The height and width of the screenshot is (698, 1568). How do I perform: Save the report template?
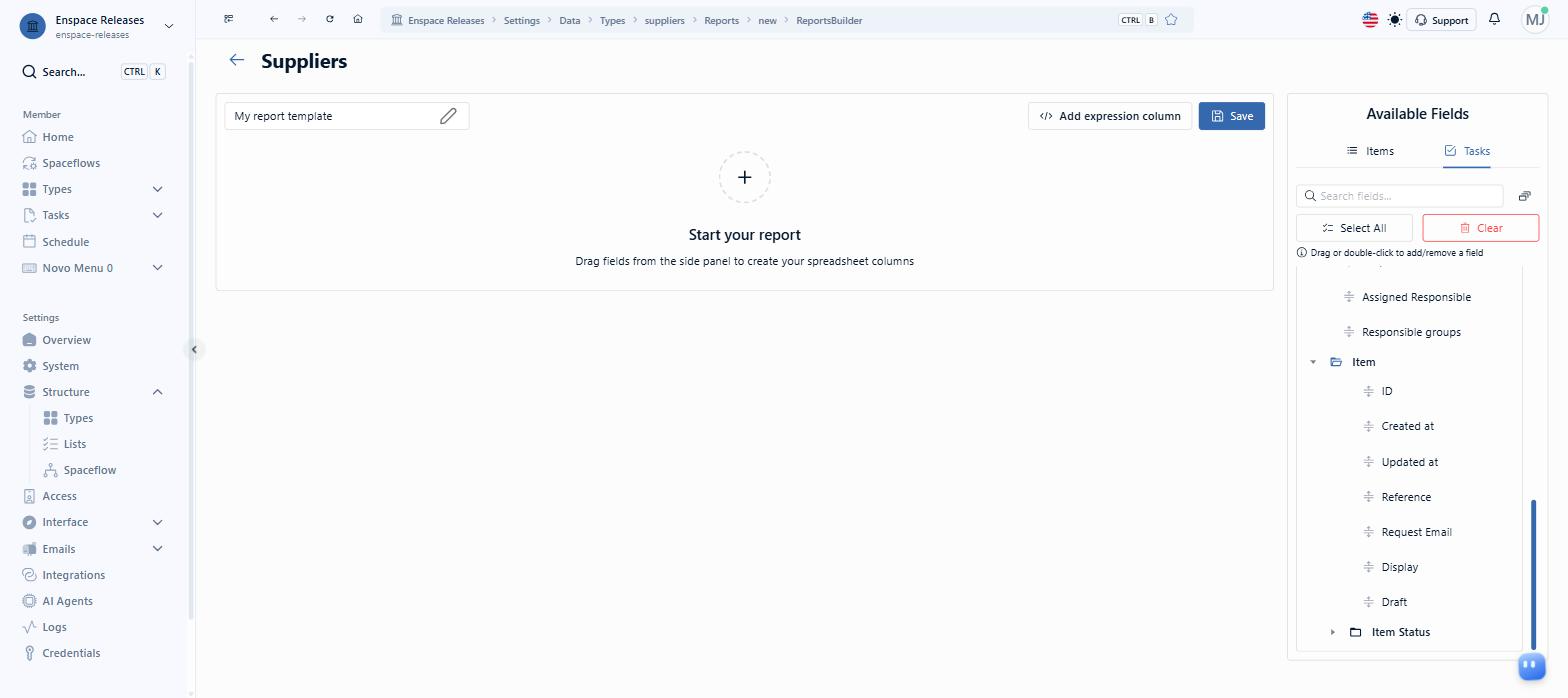(1232, 116)
